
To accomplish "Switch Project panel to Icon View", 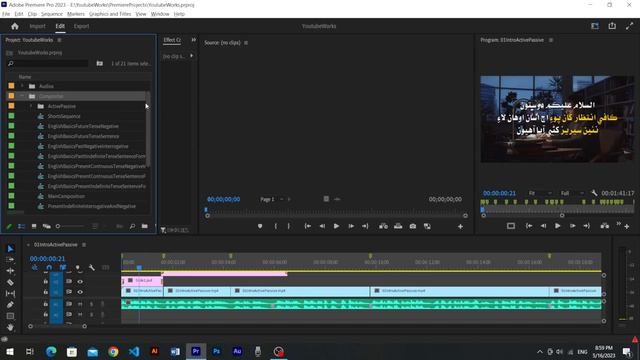I will (34, 226).
